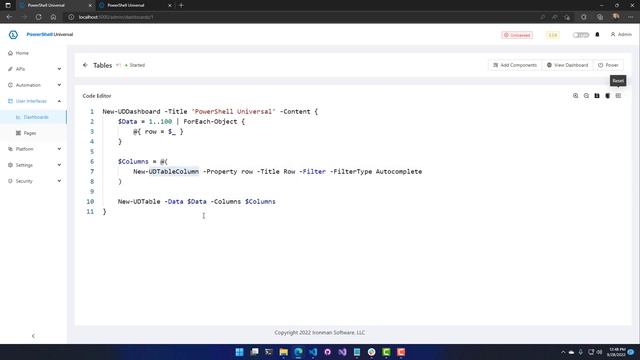The image size is (640, 360).
Task: Click the Reset icon in editor toolbar
Action: [618, 96]
